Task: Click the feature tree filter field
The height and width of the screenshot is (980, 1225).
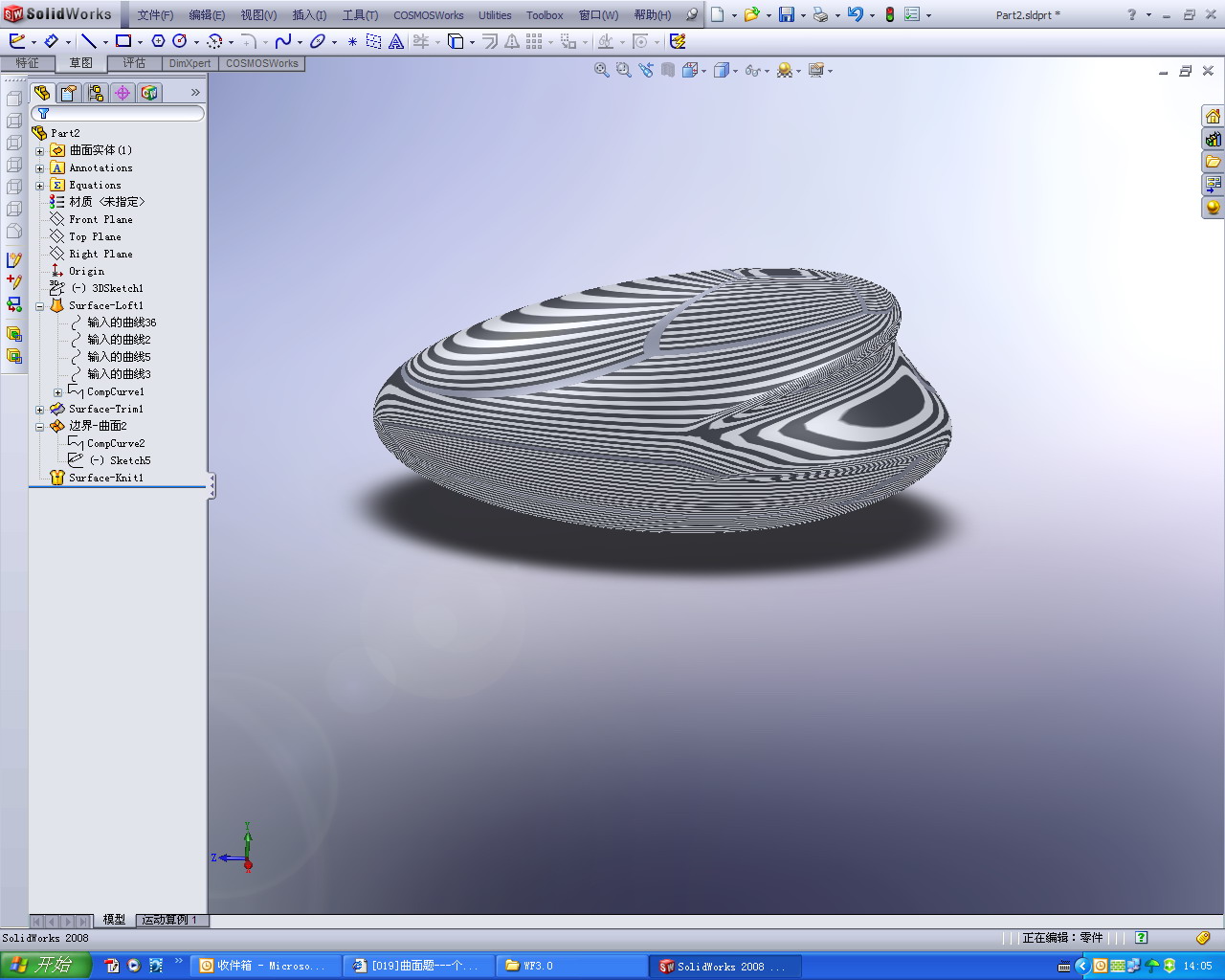Action: (118, 113)
